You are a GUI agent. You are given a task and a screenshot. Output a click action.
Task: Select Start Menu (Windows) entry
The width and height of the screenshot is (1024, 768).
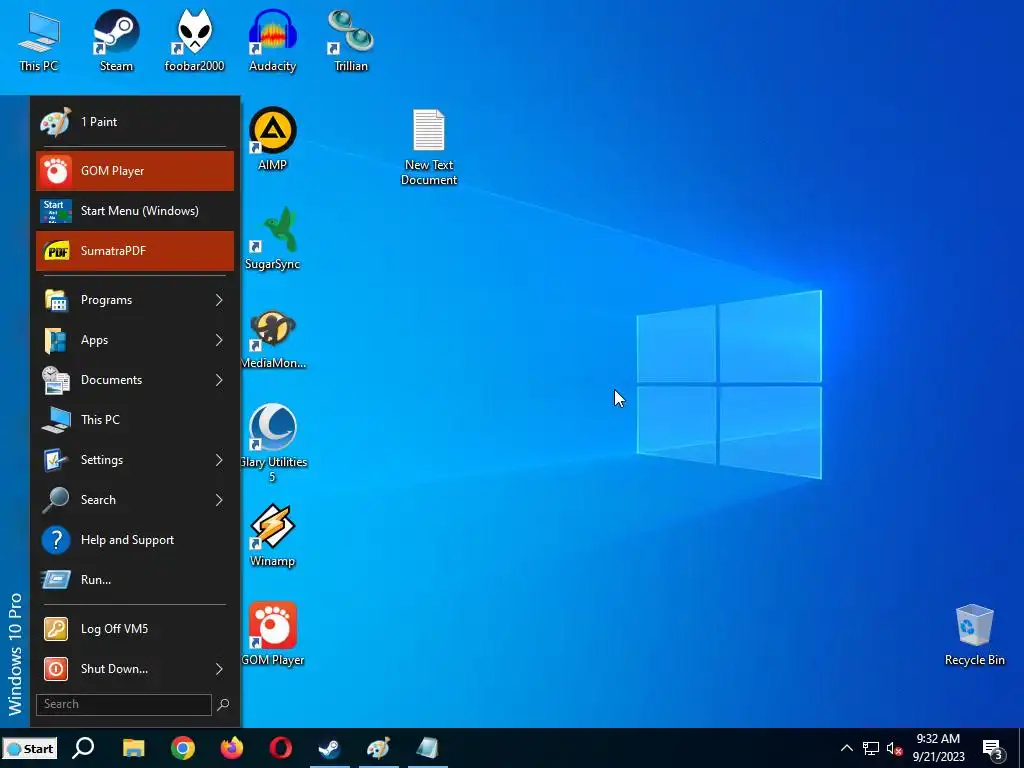135,211
